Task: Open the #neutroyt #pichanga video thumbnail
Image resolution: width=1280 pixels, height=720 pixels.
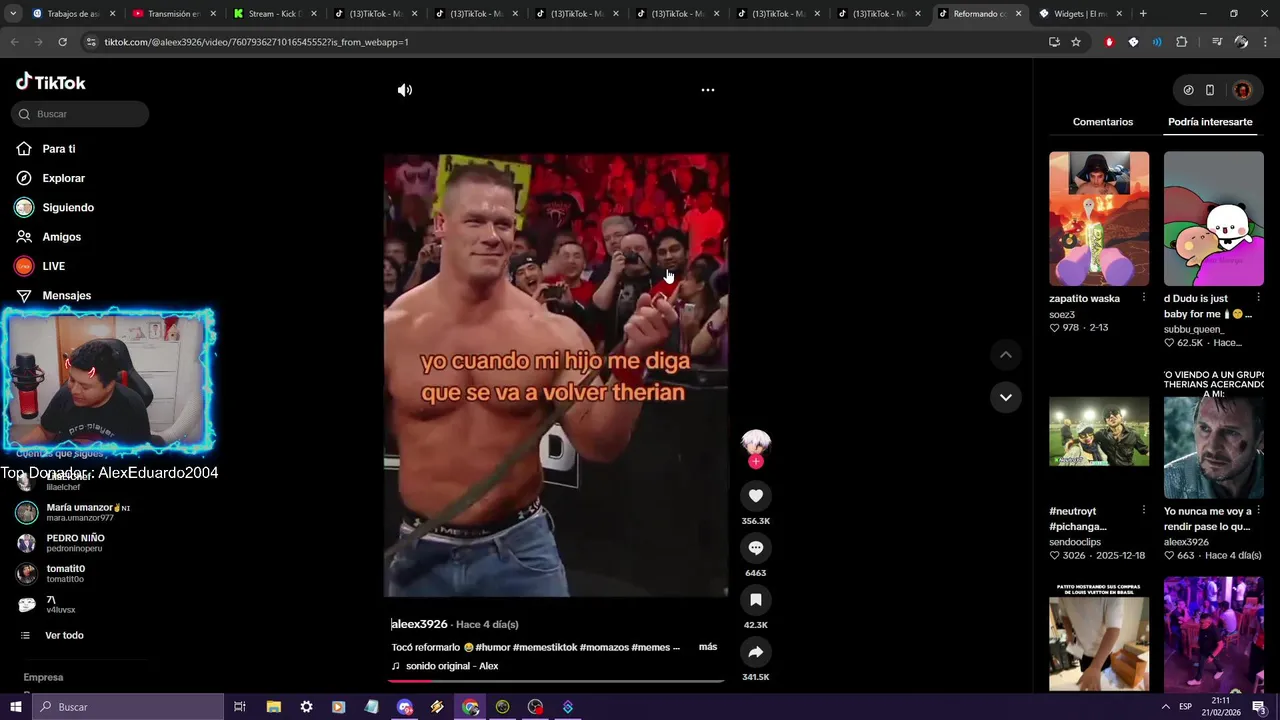Action: [x=1099, y=432]
